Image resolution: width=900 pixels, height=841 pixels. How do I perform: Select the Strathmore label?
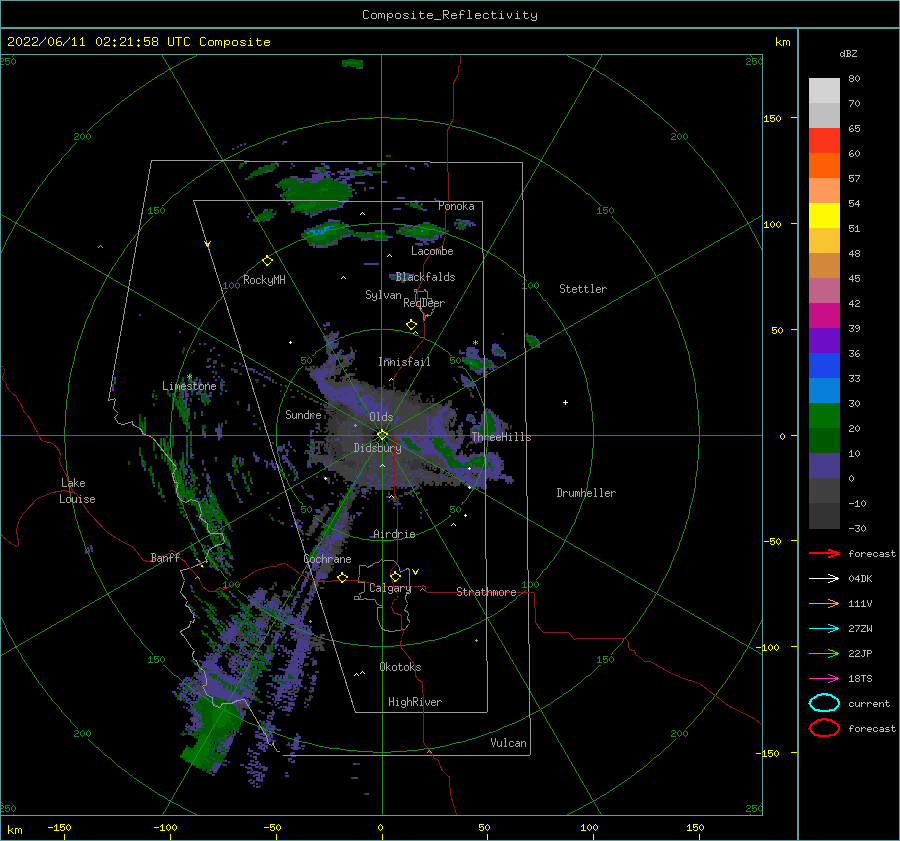pos(486,592)
